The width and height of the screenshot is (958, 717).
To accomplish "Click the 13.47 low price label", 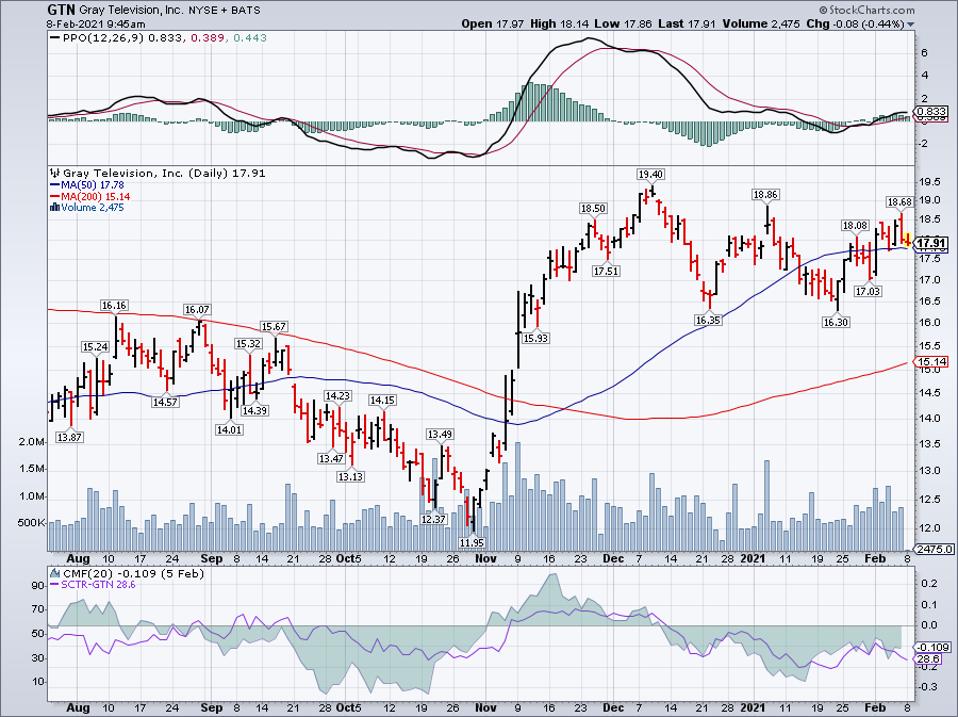I will 331,459.
